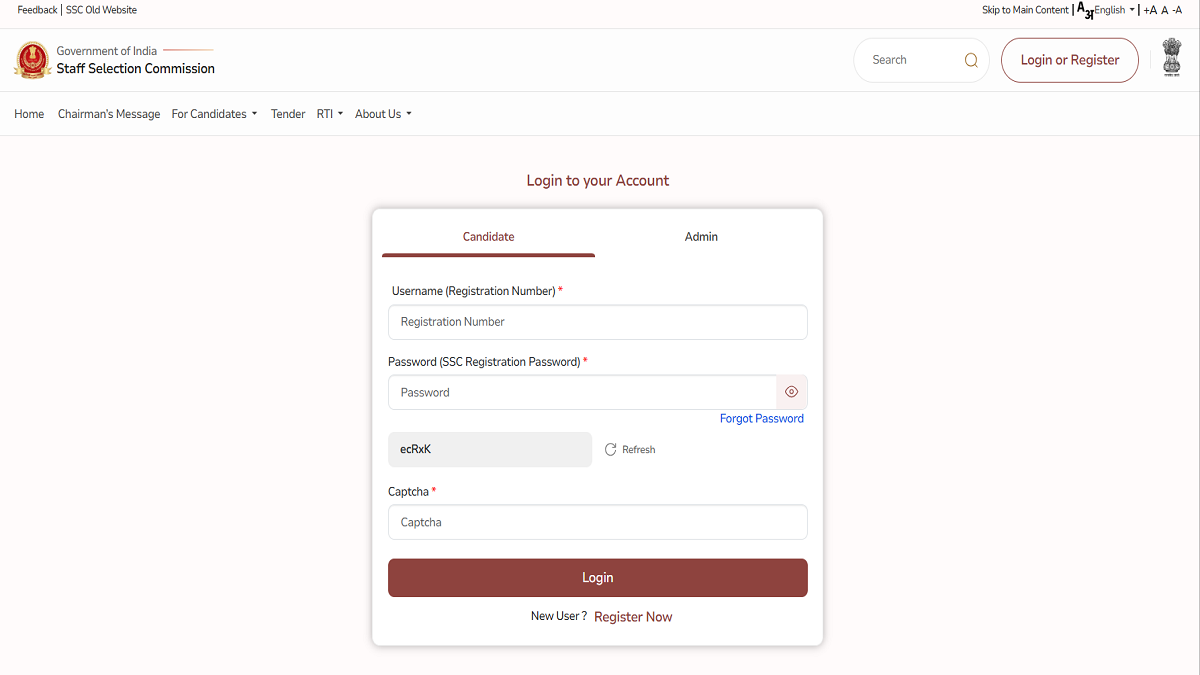This screenshot has width=1200, height=675.
Task: Click the national emblem at top right
Action: click(1171, 59)
